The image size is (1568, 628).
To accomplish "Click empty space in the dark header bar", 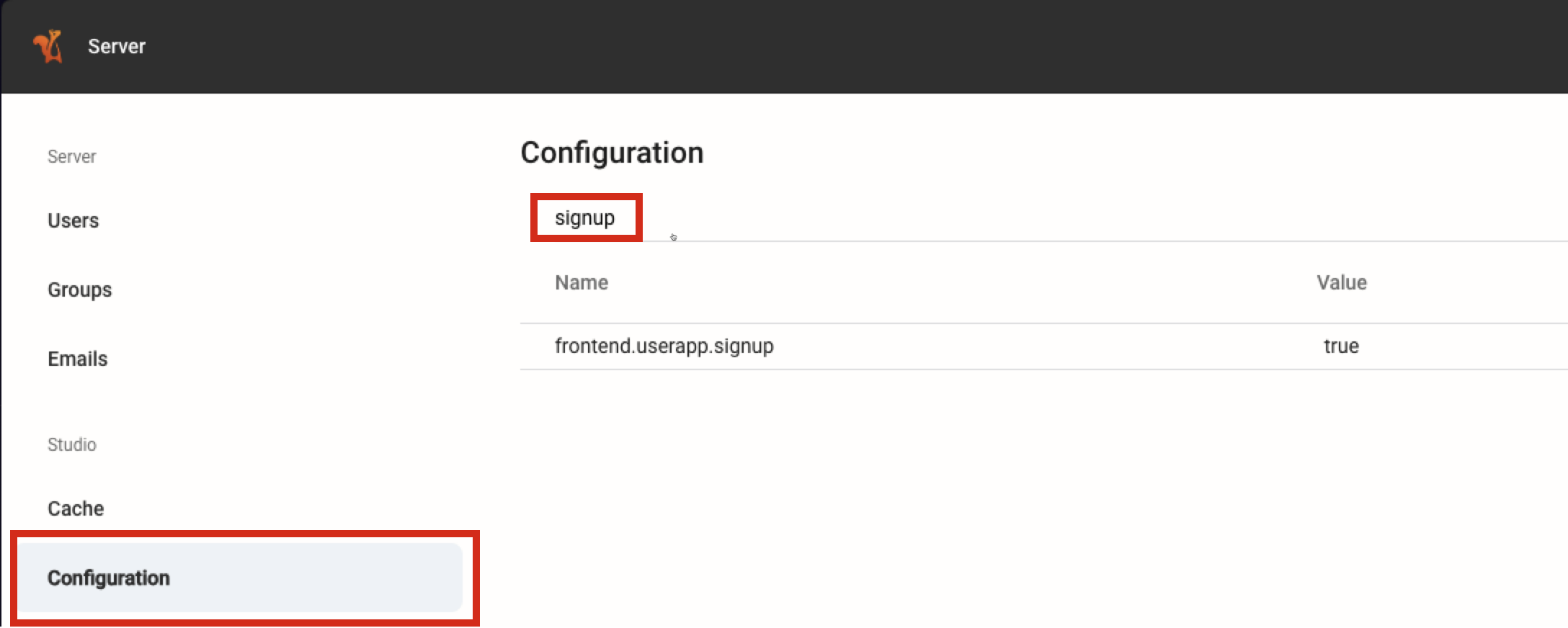I will [865, 47].
